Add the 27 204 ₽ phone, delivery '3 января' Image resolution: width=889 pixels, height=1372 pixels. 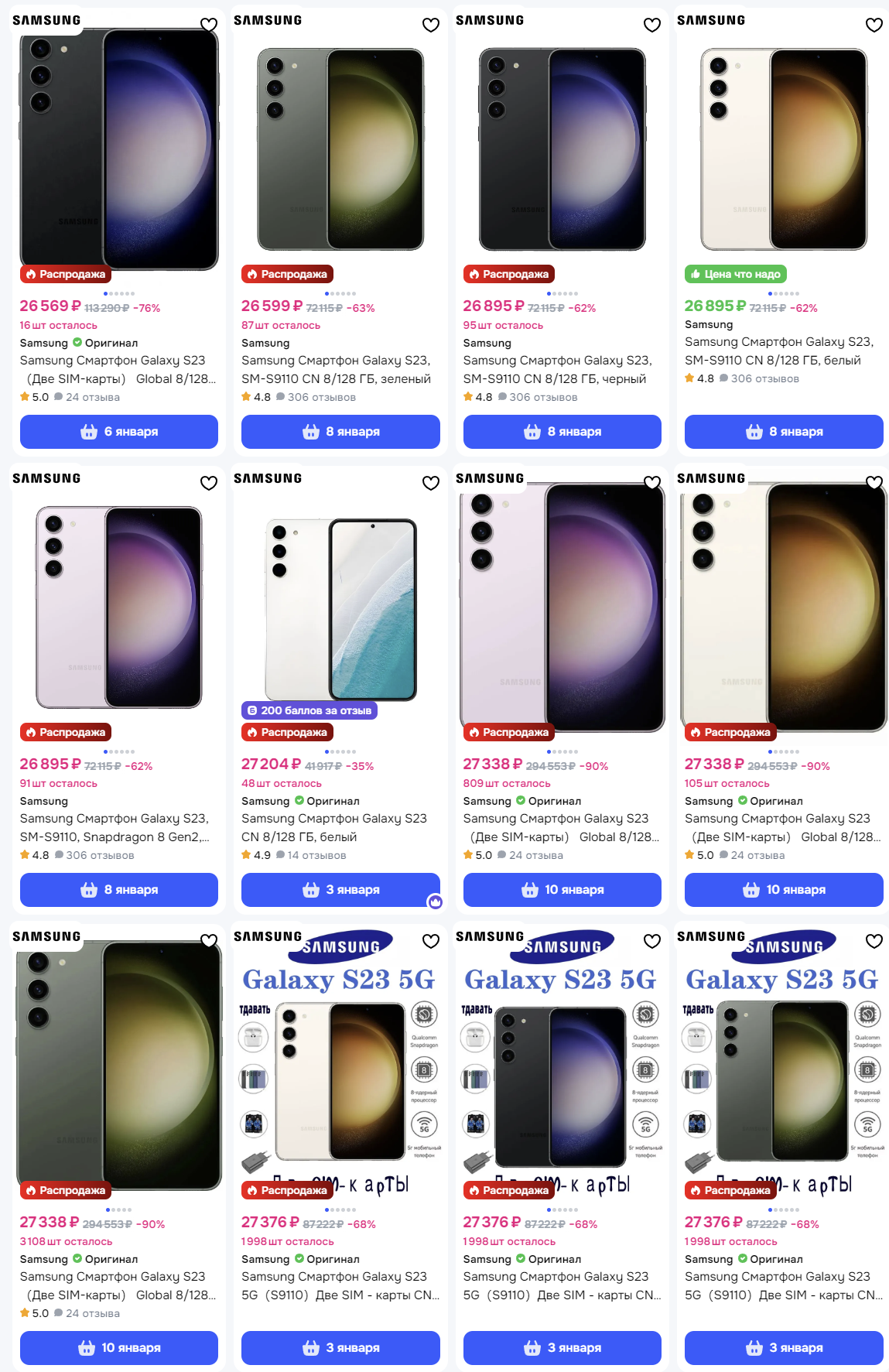point(340,890)
